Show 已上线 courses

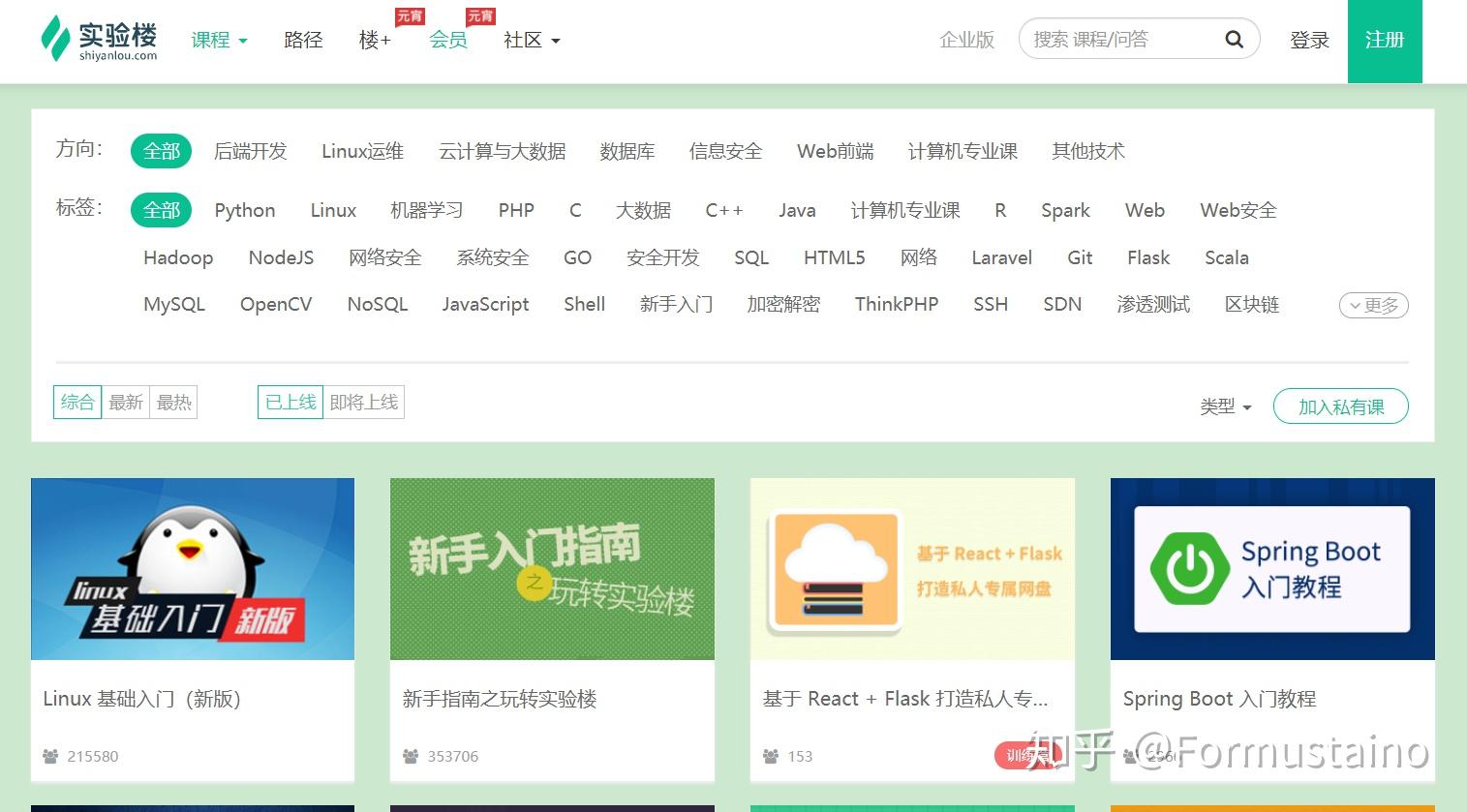[x=290, y=402]
